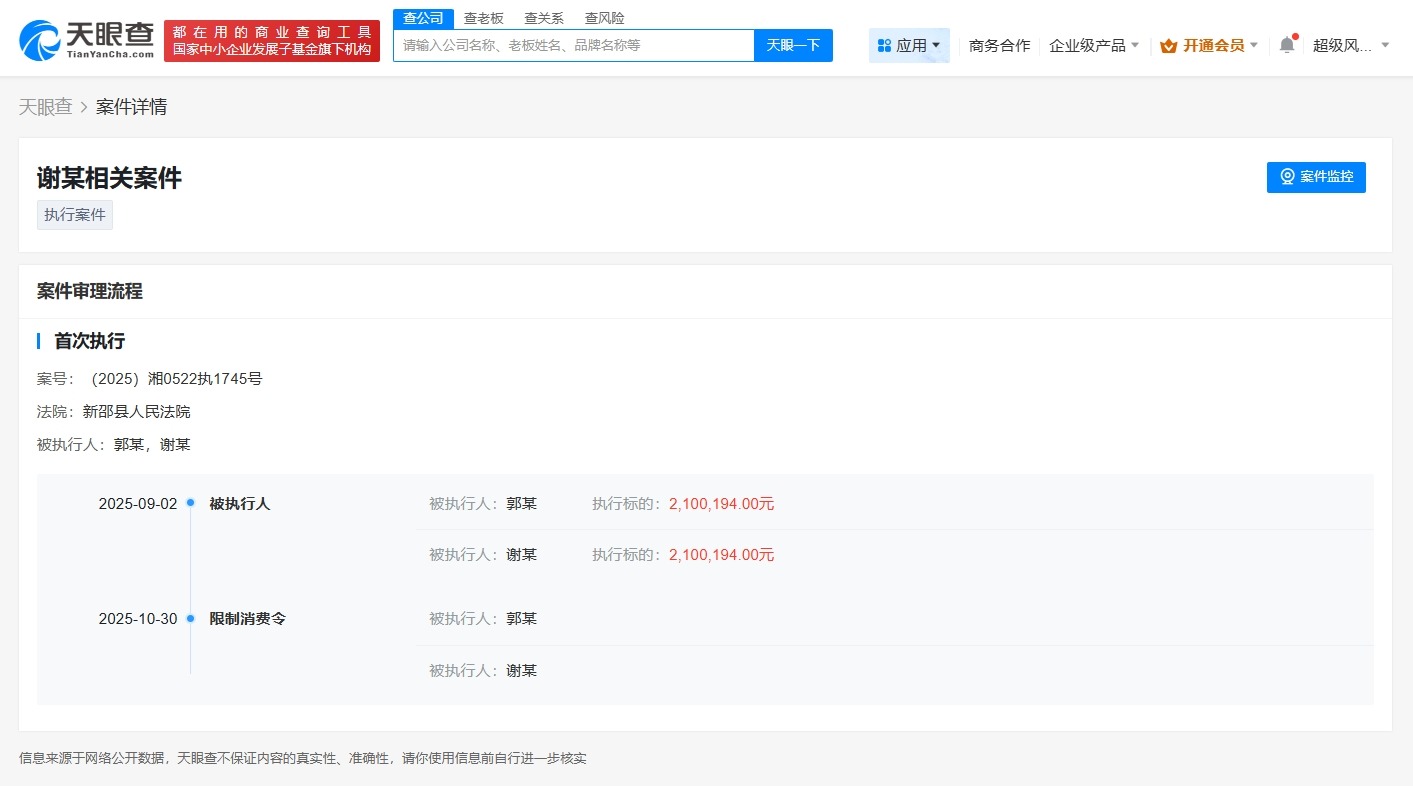The image size is (1413, 786).
Task: Select the 查关系 tab
Action: (543, 17)
